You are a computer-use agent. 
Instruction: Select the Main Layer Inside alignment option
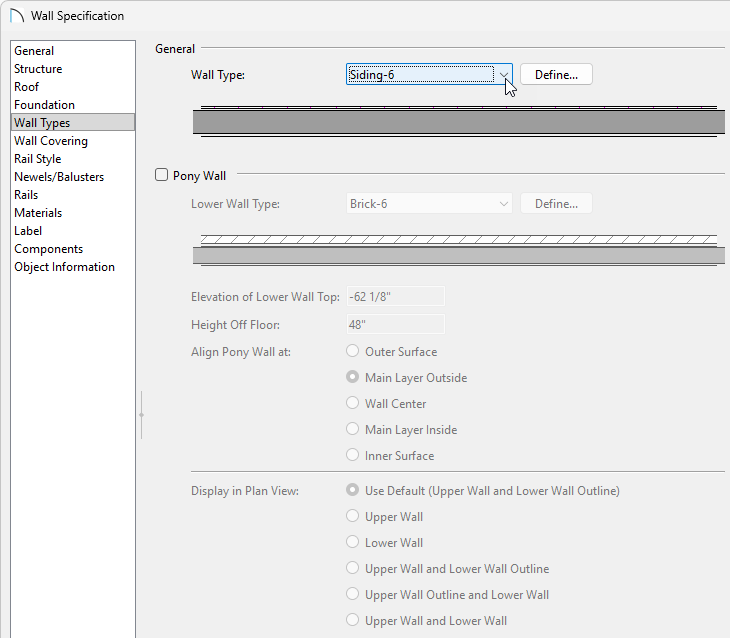pyautogui.click(x=352, y=429)
